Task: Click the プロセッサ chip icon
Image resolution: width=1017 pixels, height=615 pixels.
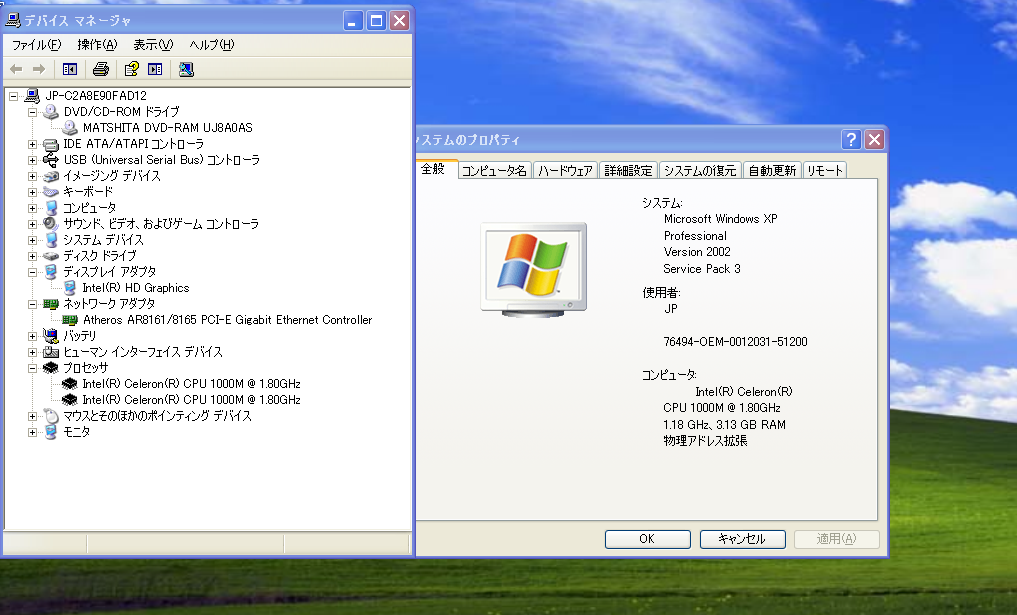Action: tap(51, 368)
